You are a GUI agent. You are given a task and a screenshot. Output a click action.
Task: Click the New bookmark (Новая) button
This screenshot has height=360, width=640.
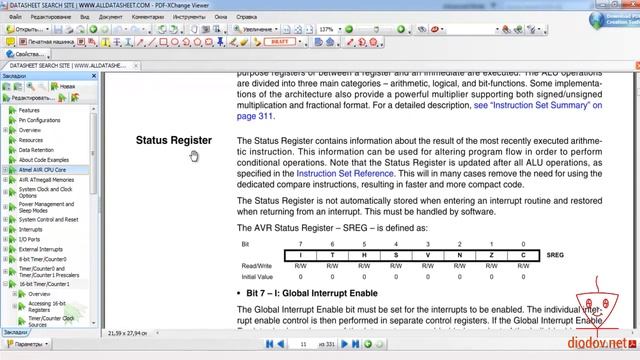click(x=63, y=86)
